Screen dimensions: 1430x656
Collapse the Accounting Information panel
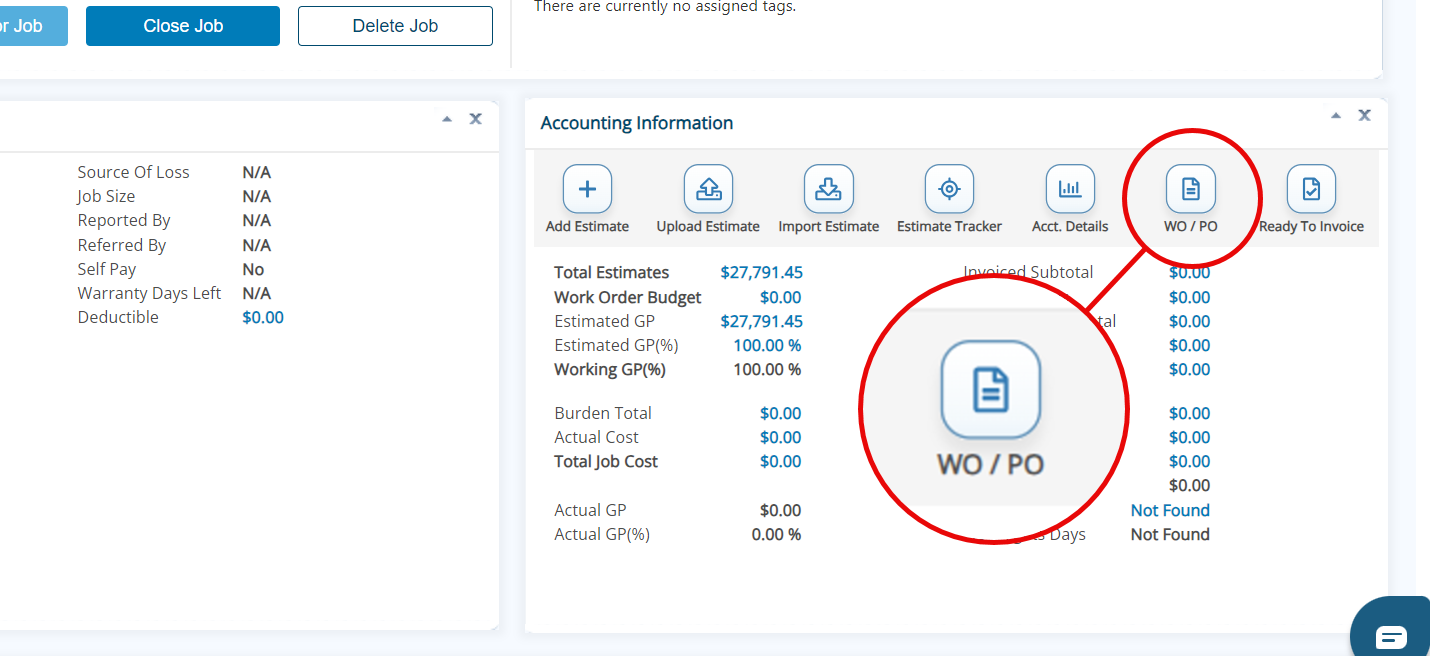1336,115
